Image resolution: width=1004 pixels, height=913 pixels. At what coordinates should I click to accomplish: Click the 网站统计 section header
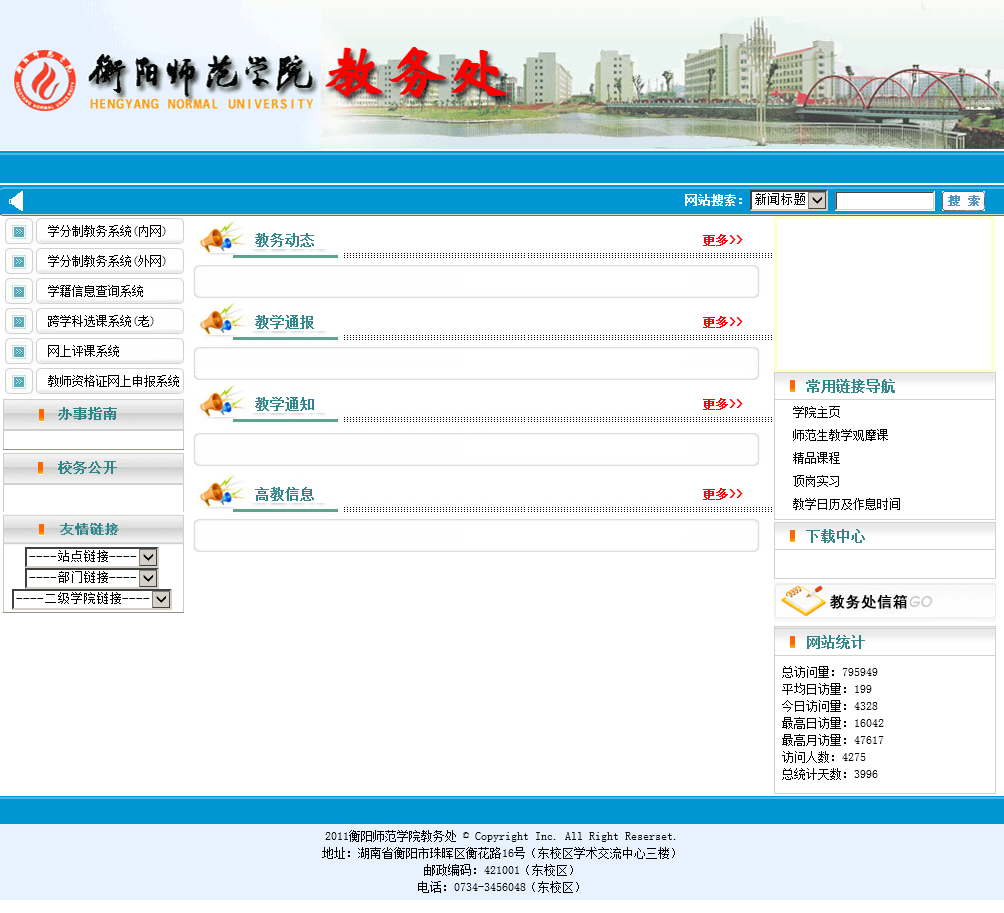tap(885, 642)
